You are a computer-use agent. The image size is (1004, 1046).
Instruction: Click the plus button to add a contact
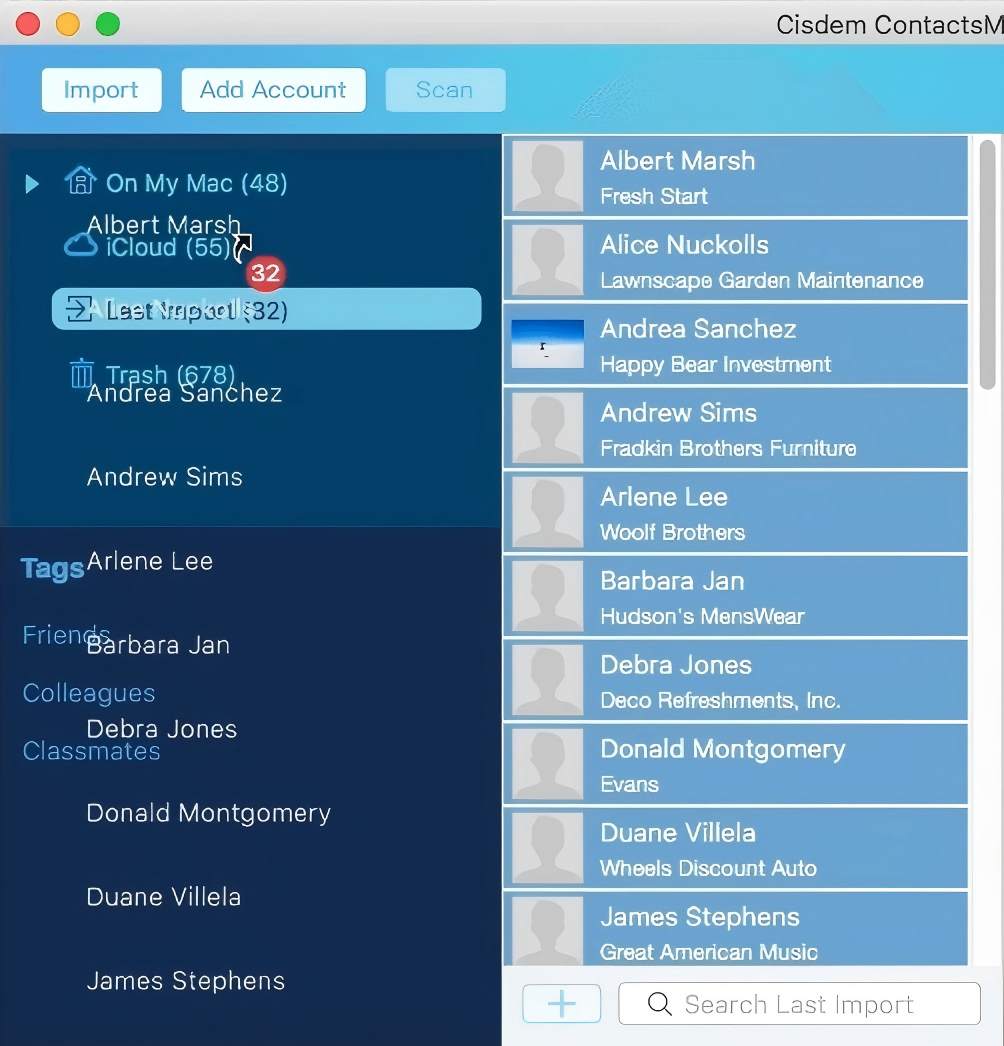pyautogui.click(x=561, y=1004)
